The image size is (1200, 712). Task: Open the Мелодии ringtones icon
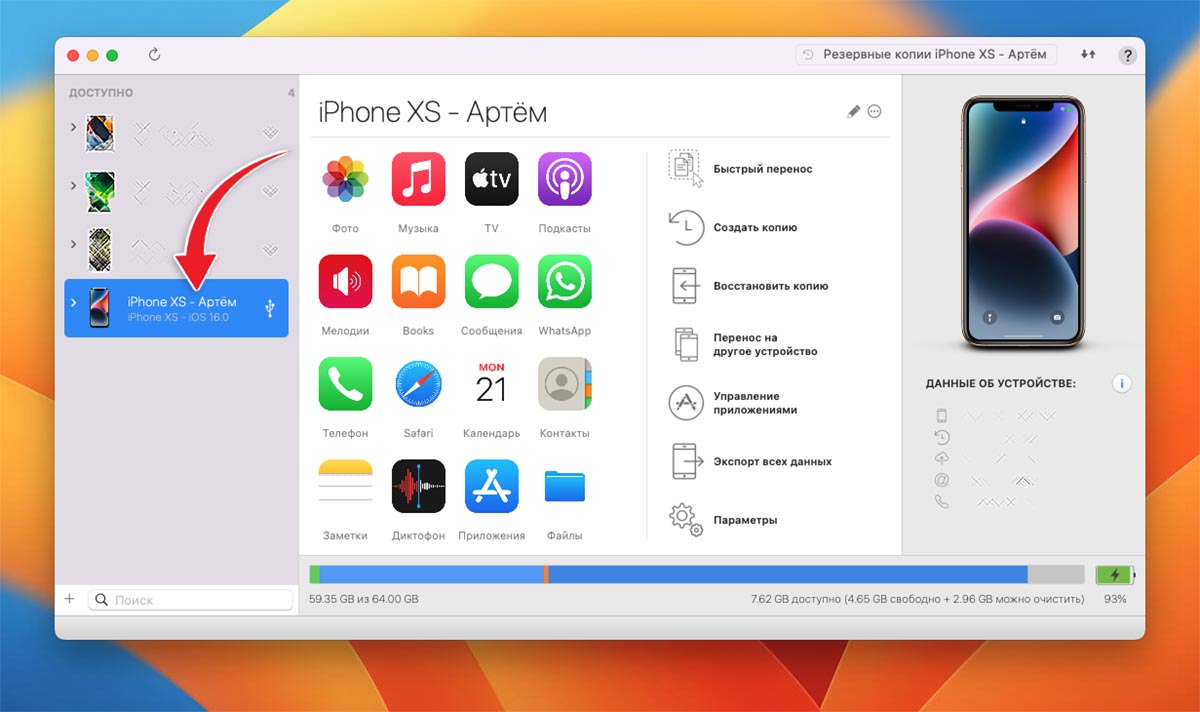coord(345,281)
